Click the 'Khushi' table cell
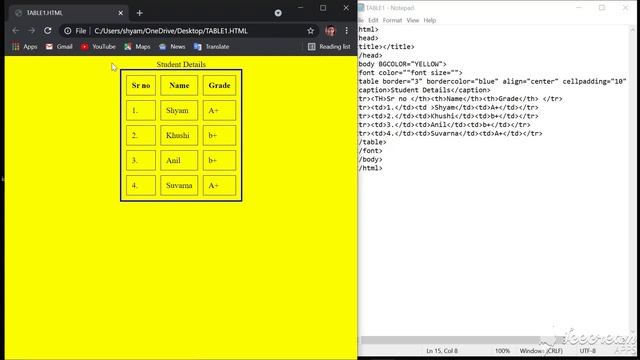640x360 pixels. (179, 136)
